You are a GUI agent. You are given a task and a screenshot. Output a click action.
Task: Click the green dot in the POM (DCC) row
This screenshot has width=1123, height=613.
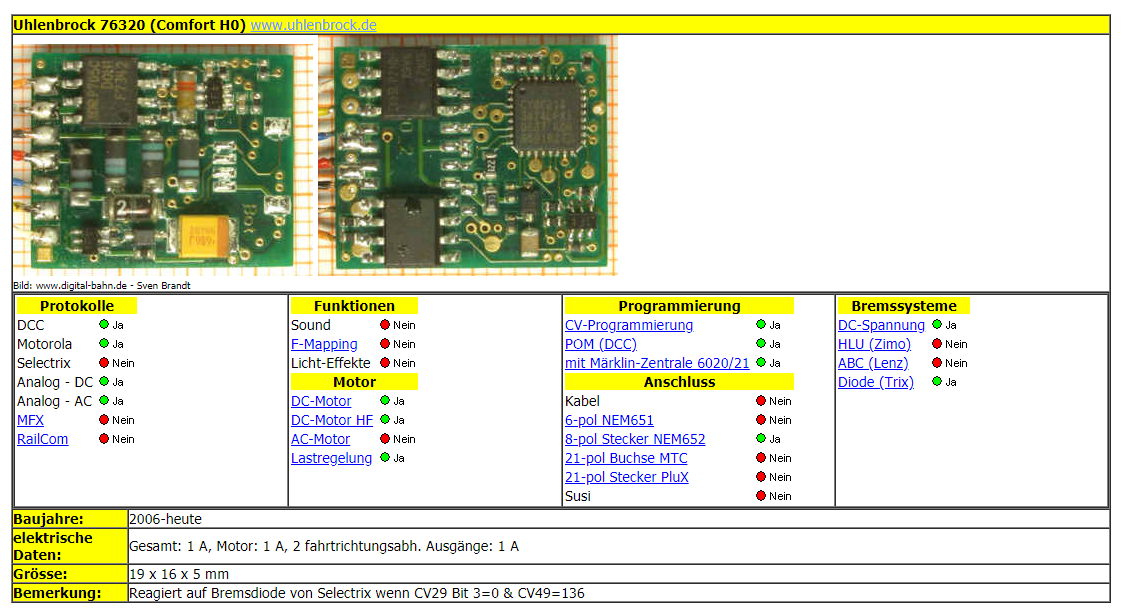click(761, 344)
